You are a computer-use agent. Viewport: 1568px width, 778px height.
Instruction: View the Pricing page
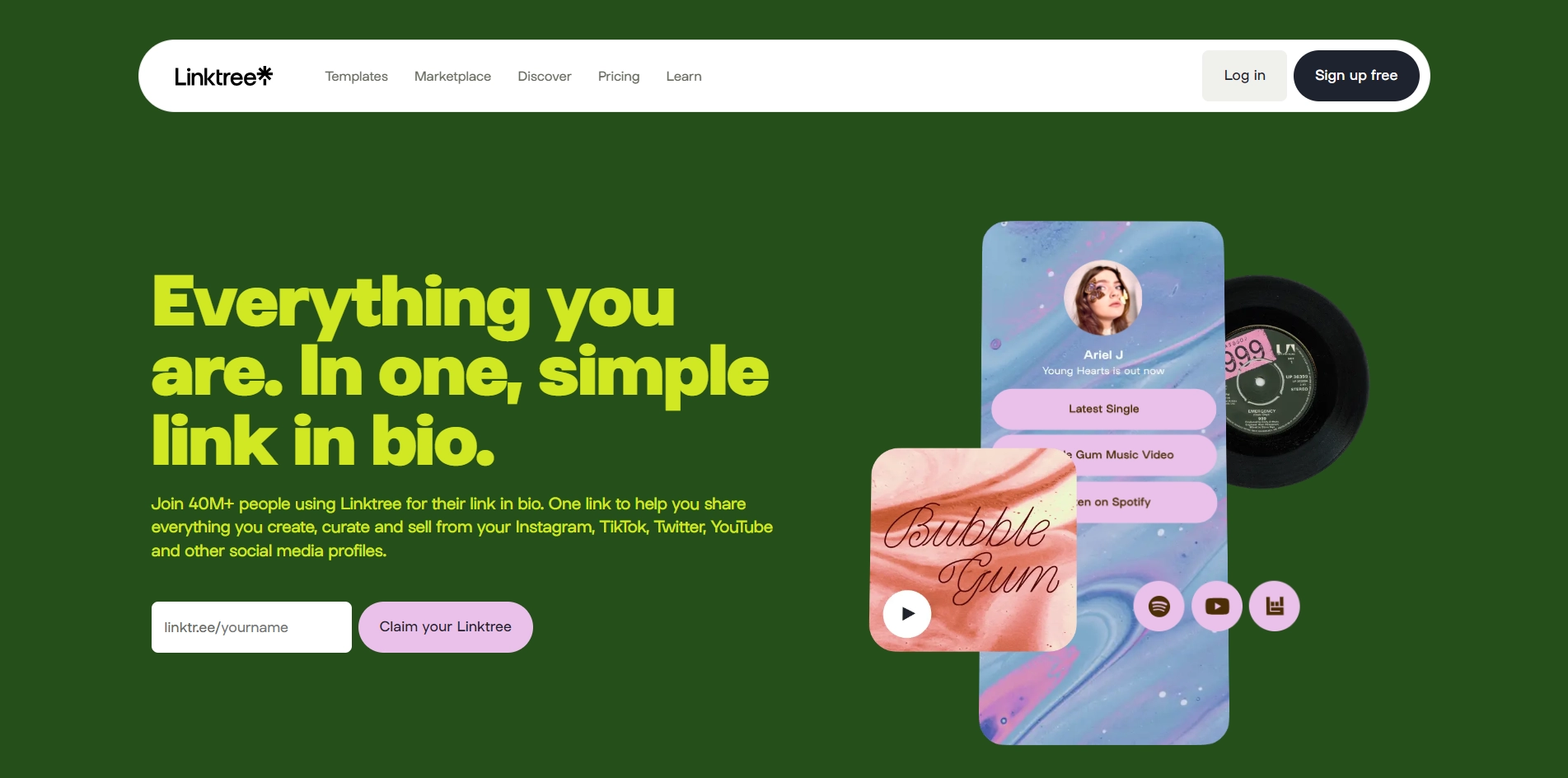619,76
